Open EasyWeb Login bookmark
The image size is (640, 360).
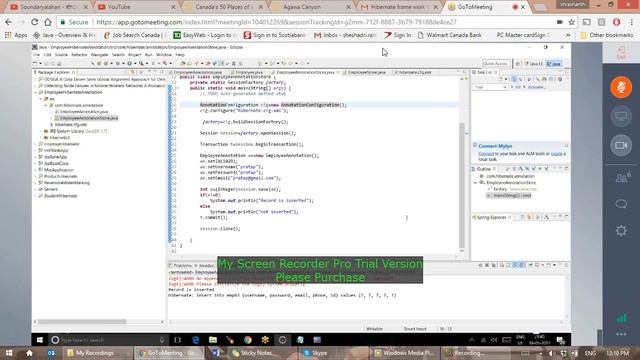pos(205,35)
